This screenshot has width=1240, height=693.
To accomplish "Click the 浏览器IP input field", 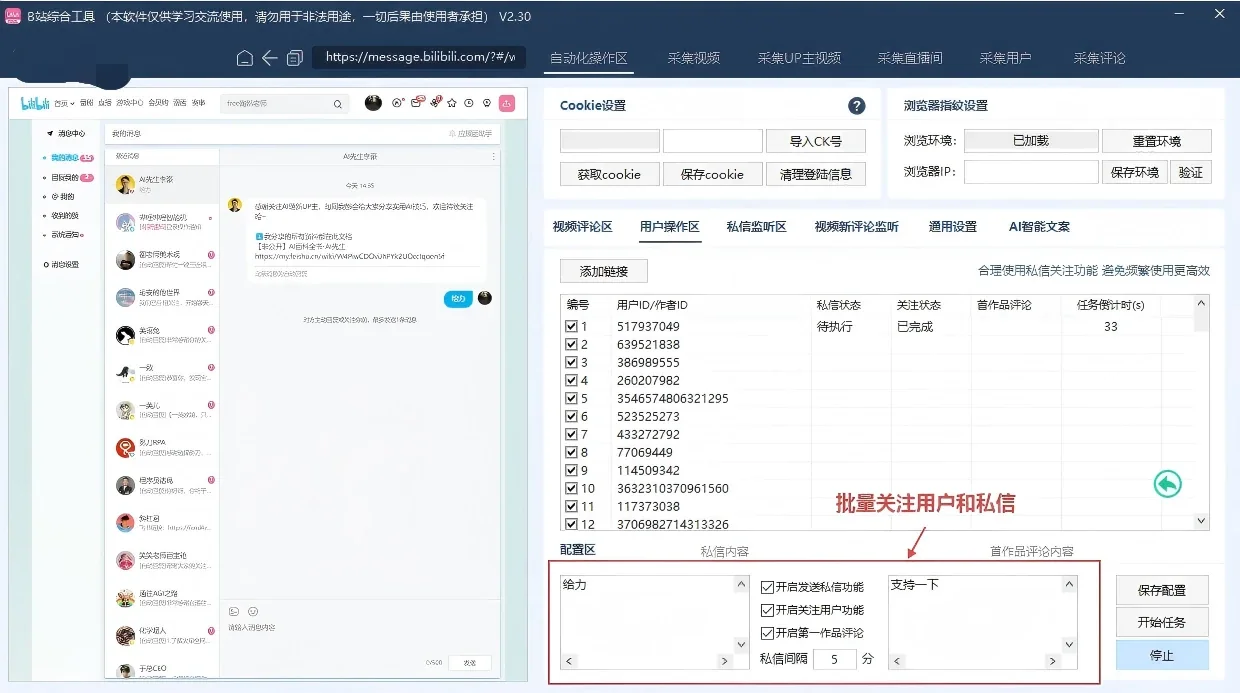I will click(1031, 172).
